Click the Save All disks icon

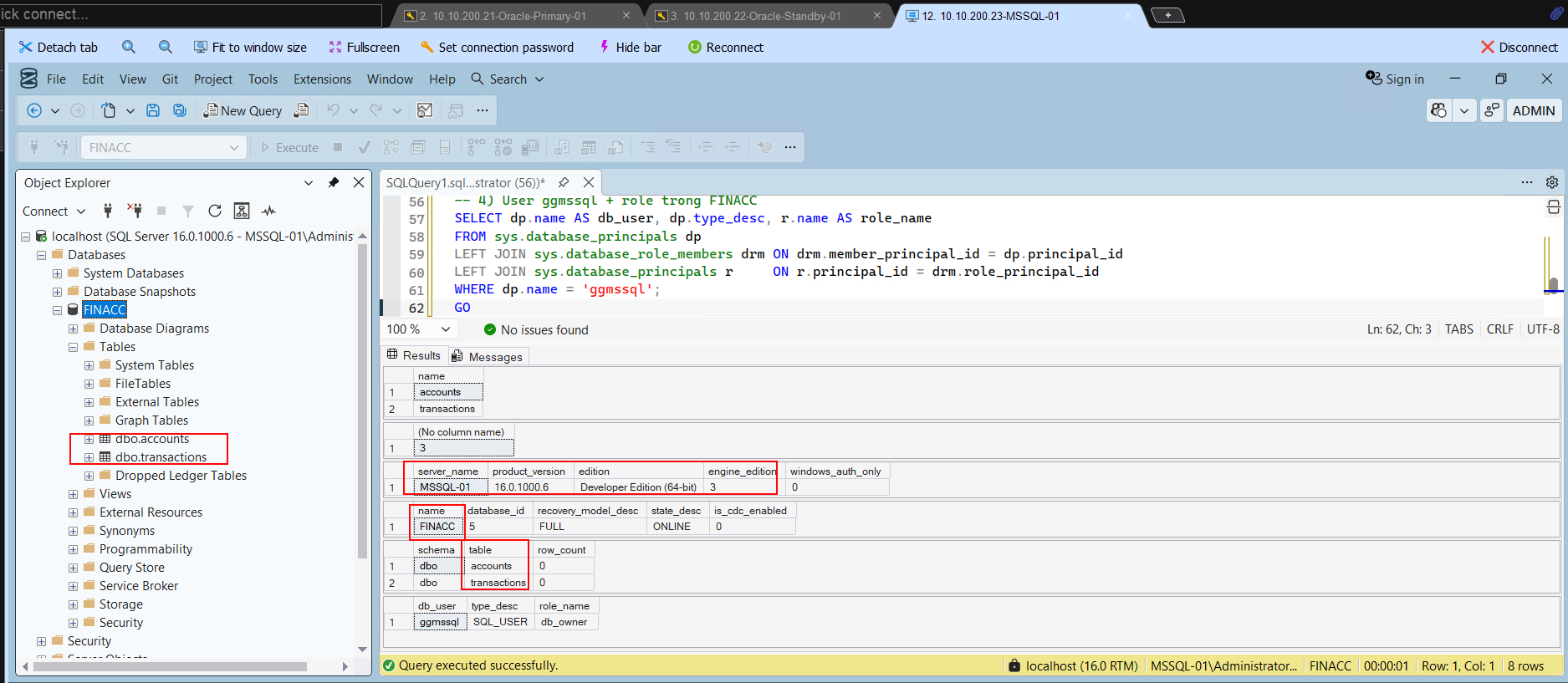tap(179, 110)
